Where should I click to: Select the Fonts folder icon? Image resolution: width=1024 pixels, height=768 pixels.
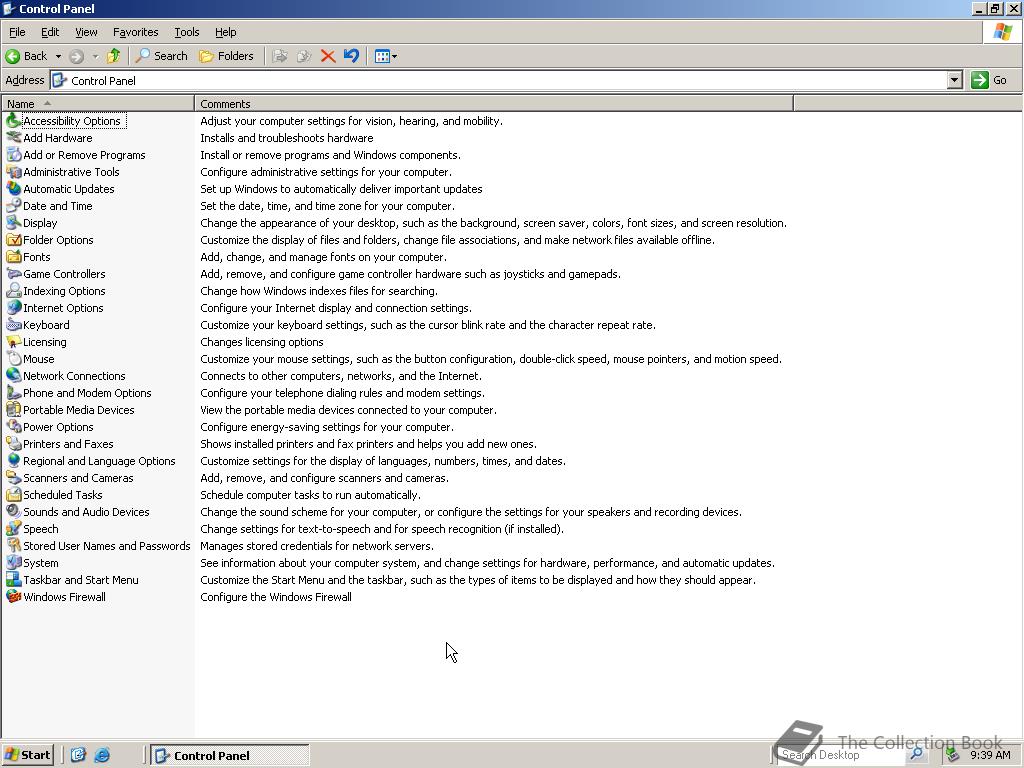click(14, 257)
